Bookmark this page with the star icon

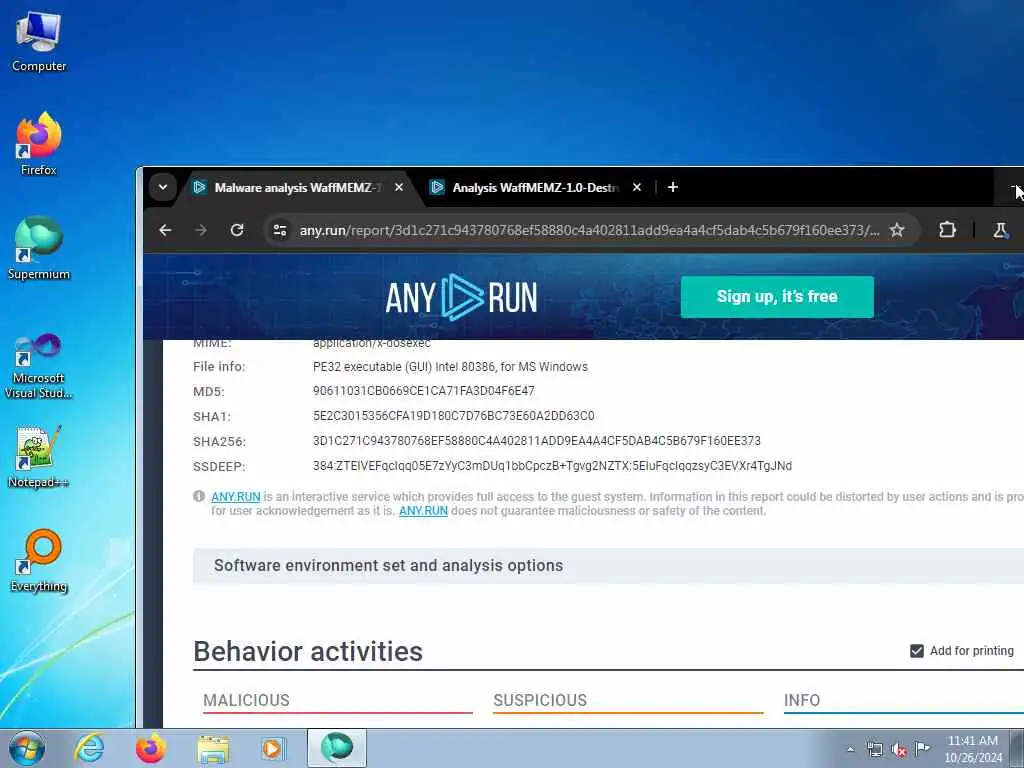coord(897,230)
